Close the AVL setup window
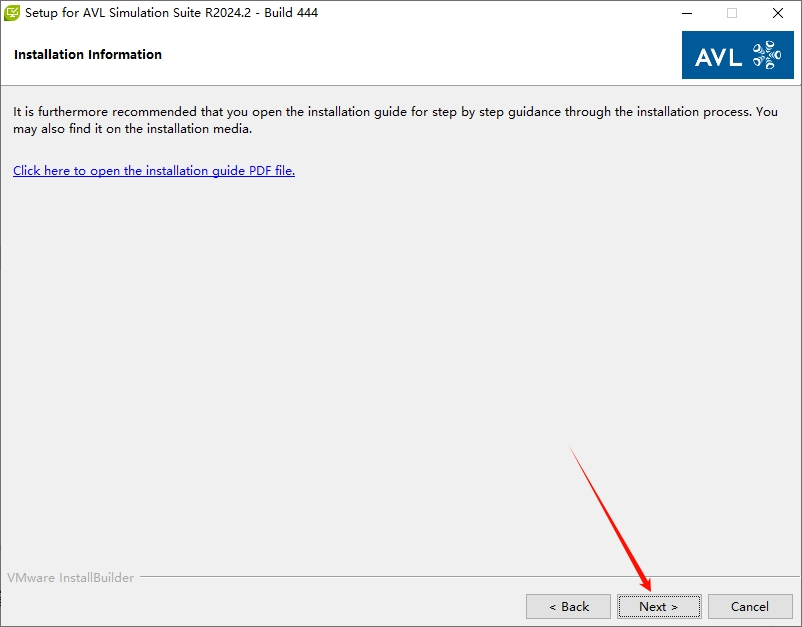802x627 pixels. (778, 14)
